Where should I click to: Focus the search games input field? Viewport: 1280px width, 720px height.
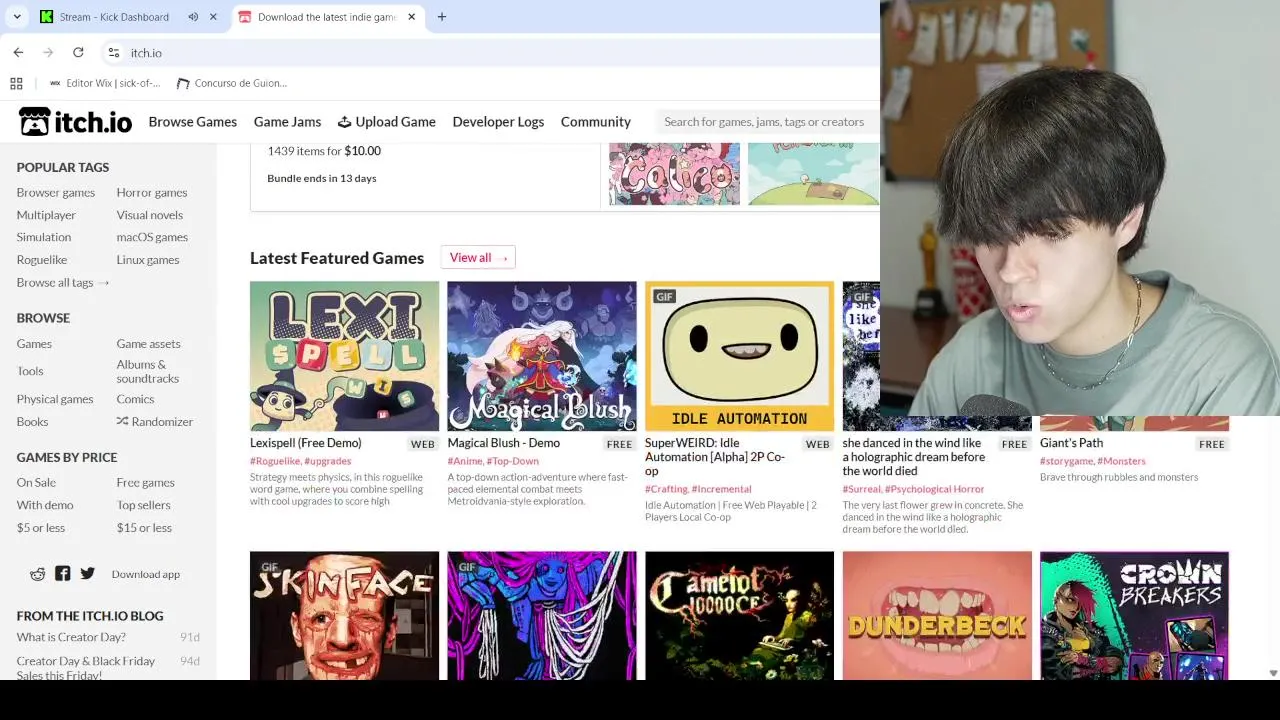(768, 122)
